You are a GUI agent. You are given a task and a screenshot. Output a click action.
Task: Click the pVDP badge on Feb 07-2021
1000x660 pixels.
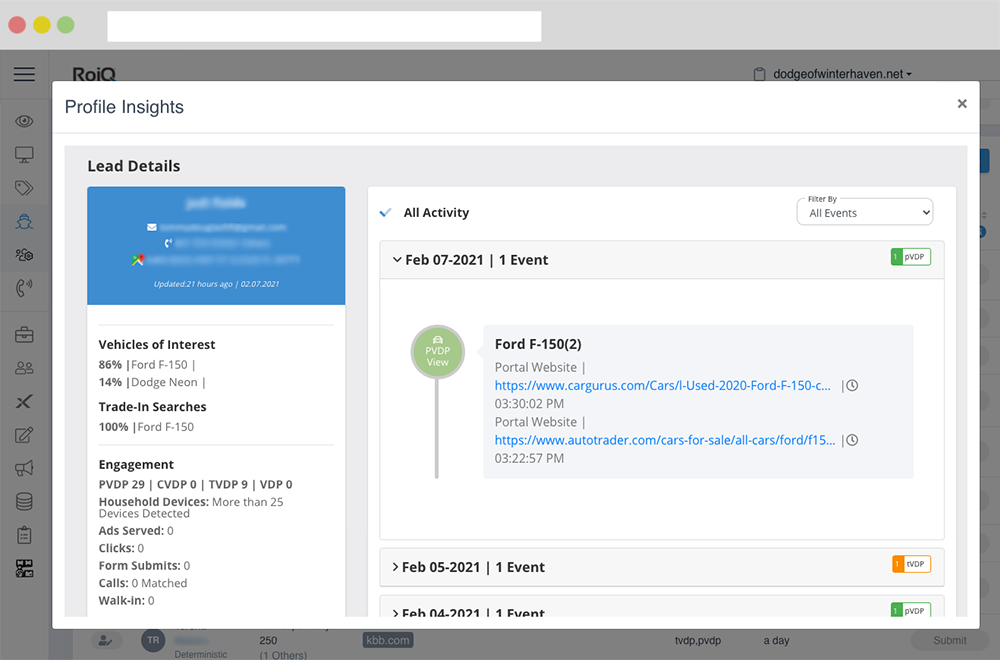[911, 257]
